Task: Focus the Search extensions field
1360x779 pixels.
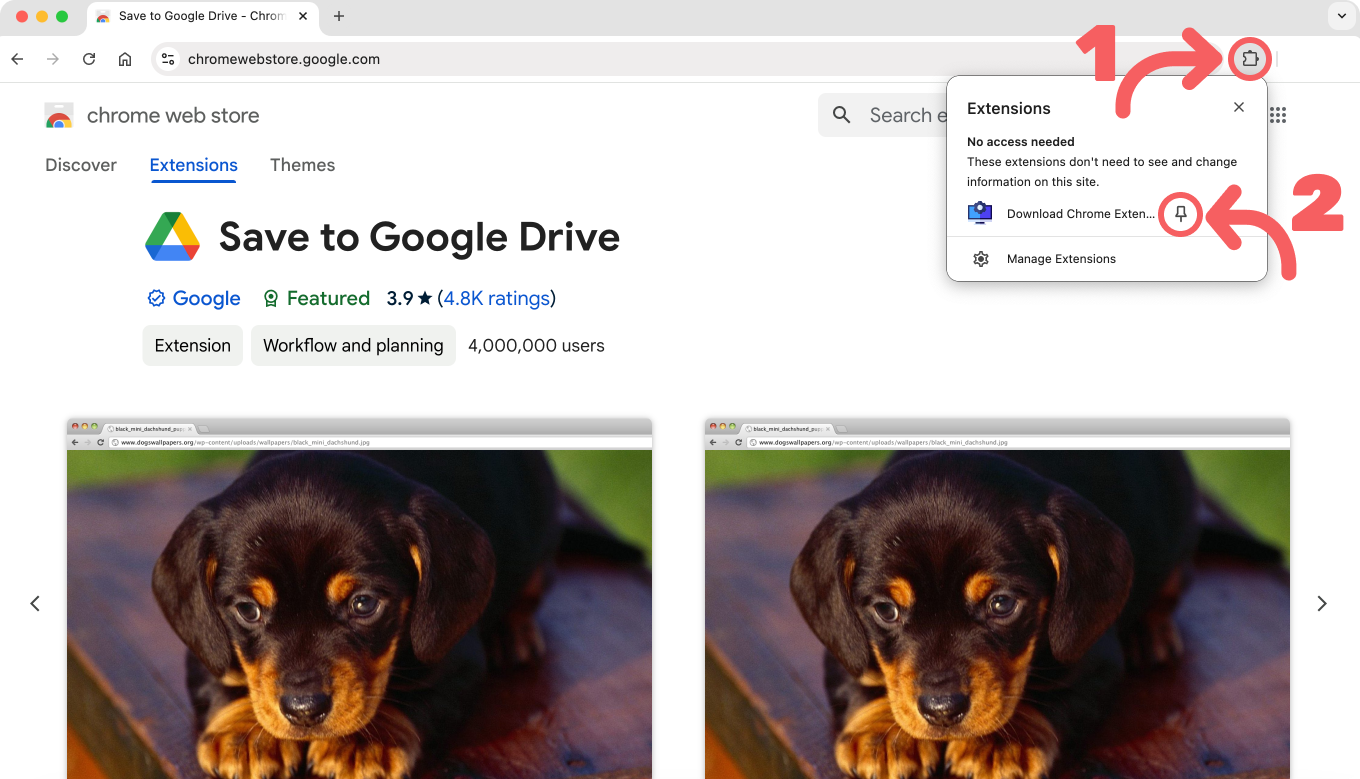Action: (x=883, y=115)
